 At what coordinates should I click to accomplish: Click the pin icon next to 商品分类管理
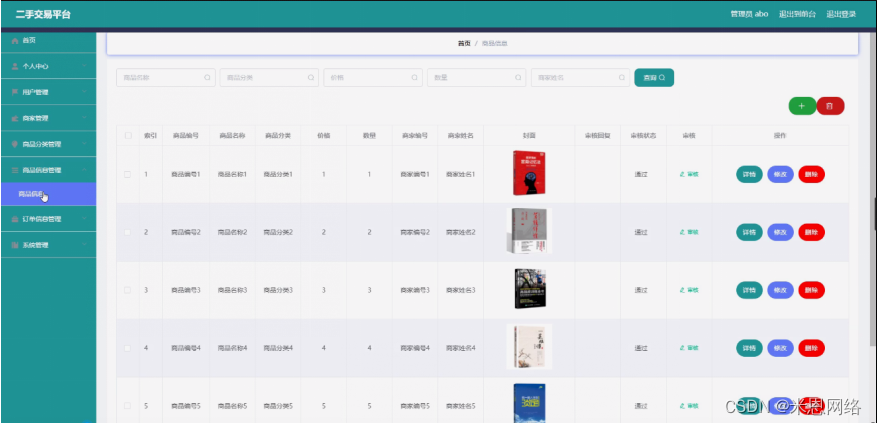15,144
